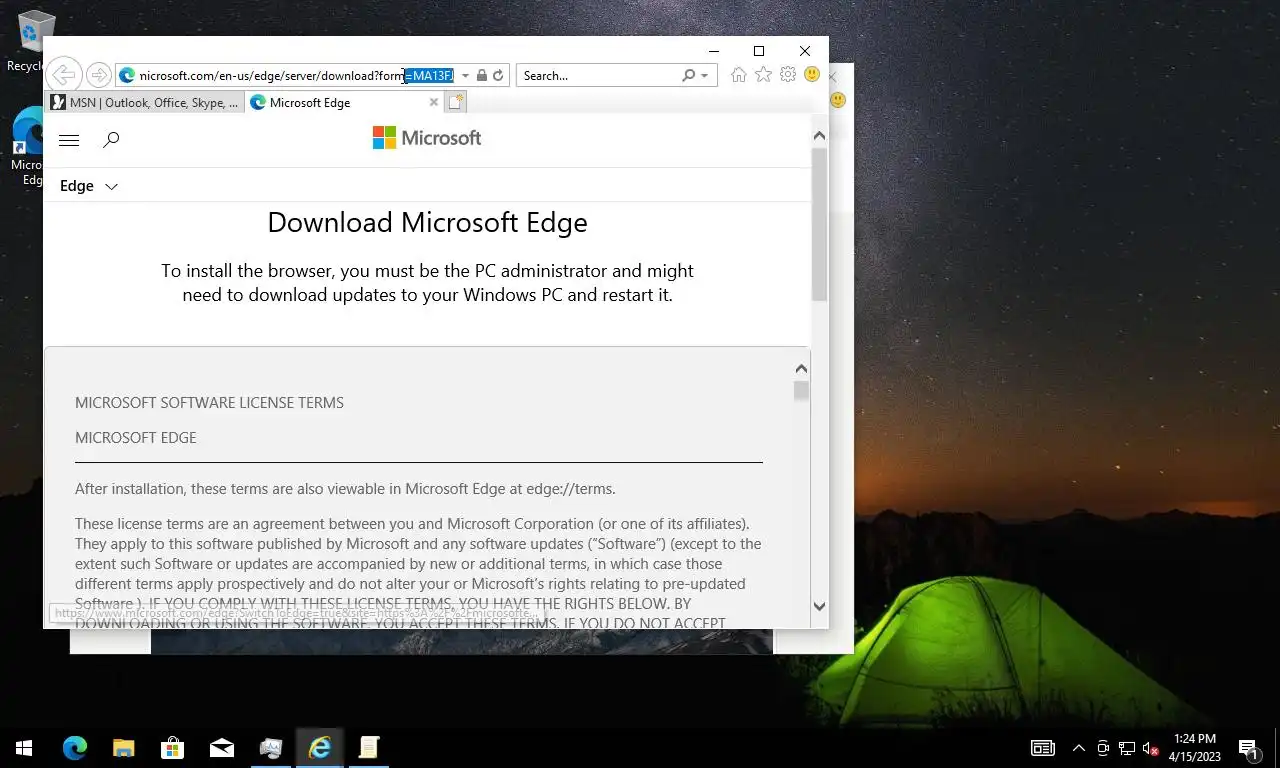Open the notepad document taskbar icon

pyautogui.click(x=369, y=748)
